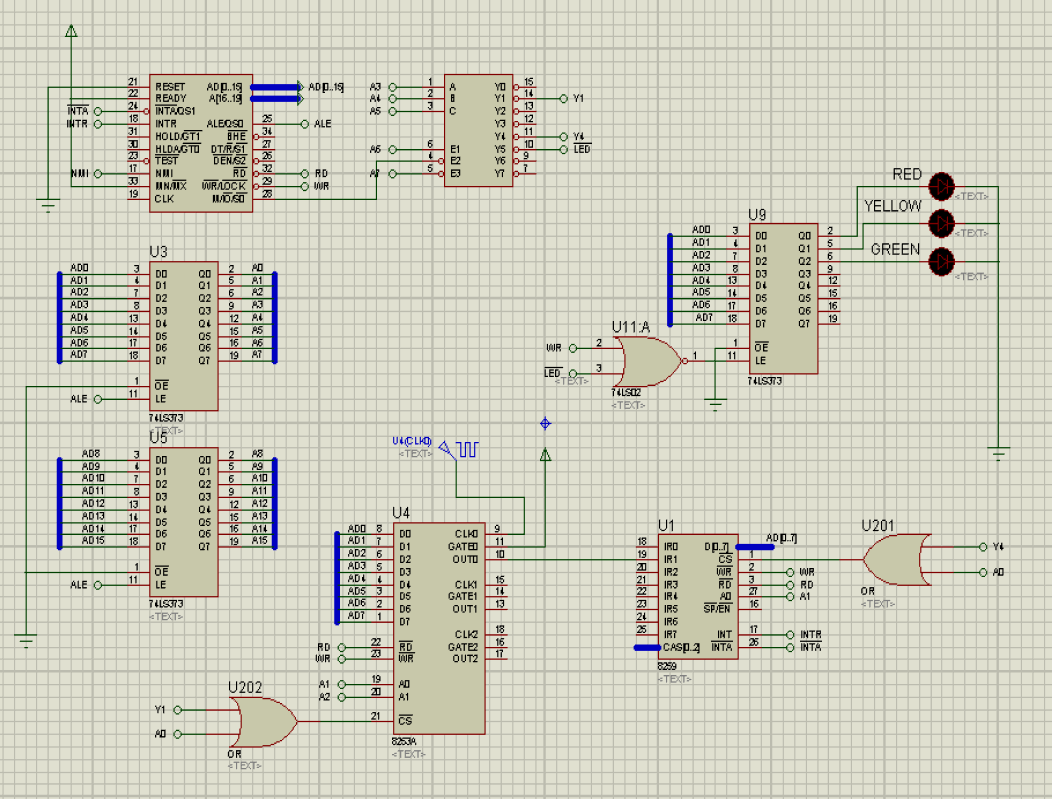Click the clock generator pulse waveform symbol
This screenshot has height=799, width=1052.
[468, 449]
